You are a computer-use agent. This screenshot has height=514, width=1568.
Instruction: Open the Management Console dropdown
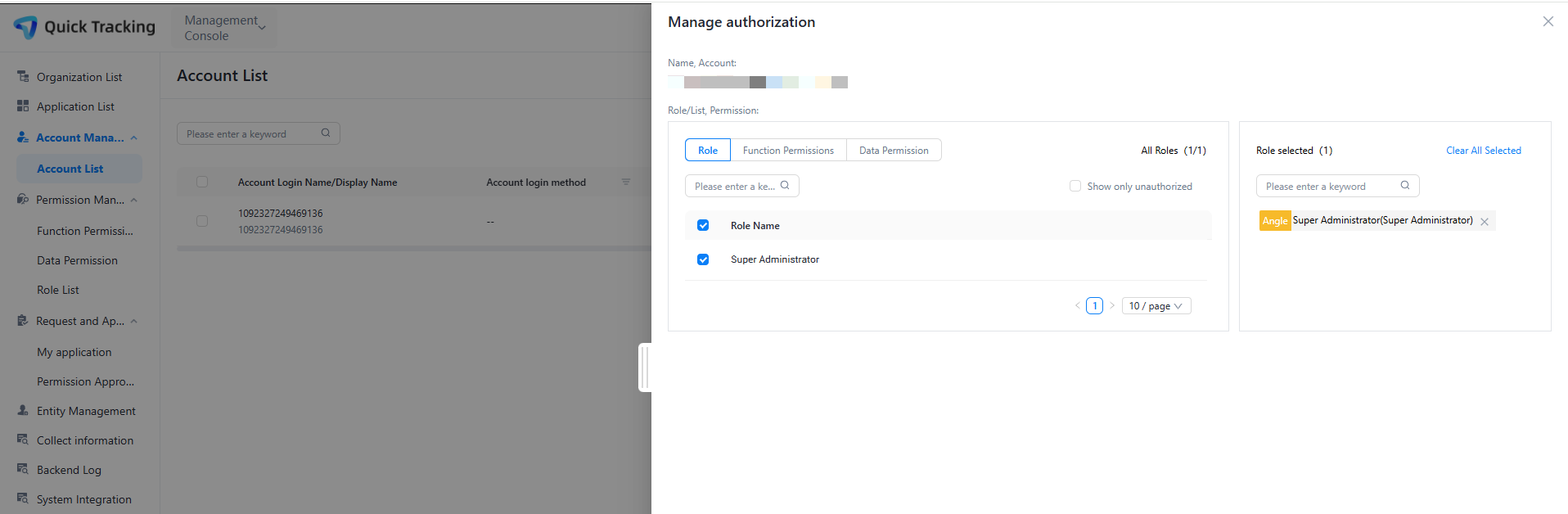(x=225, y=28)
